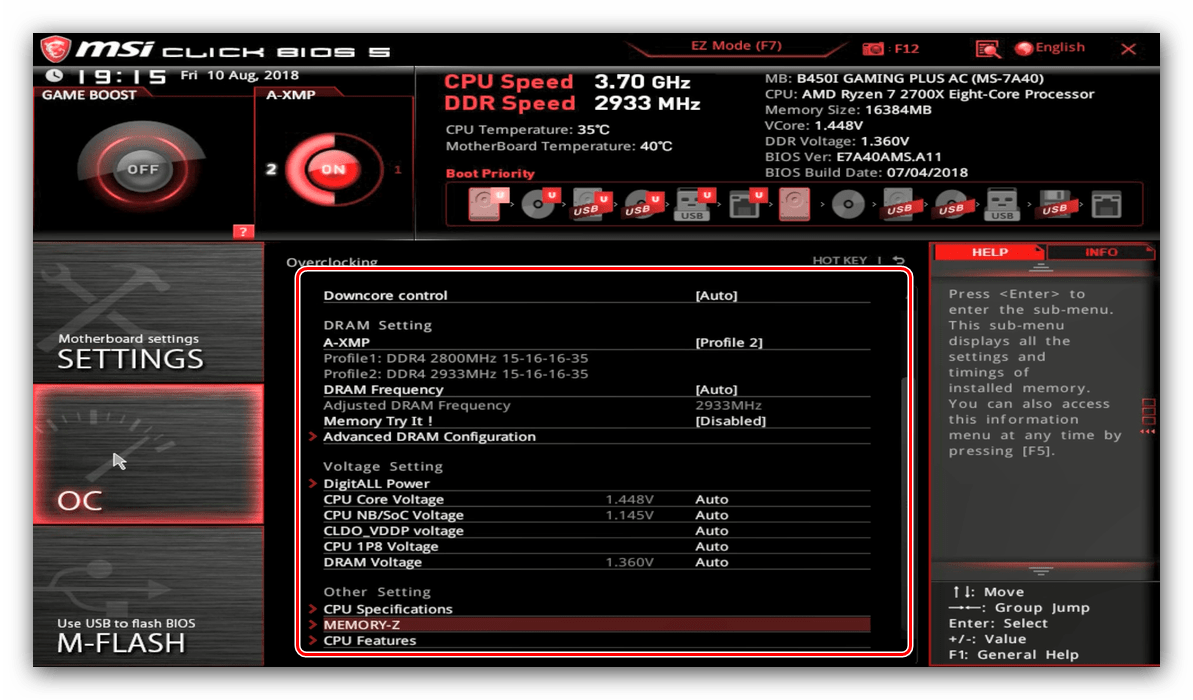Click the red question mark help icon
The height and width of the screenshot is (700, 1193).
[242, 232]
